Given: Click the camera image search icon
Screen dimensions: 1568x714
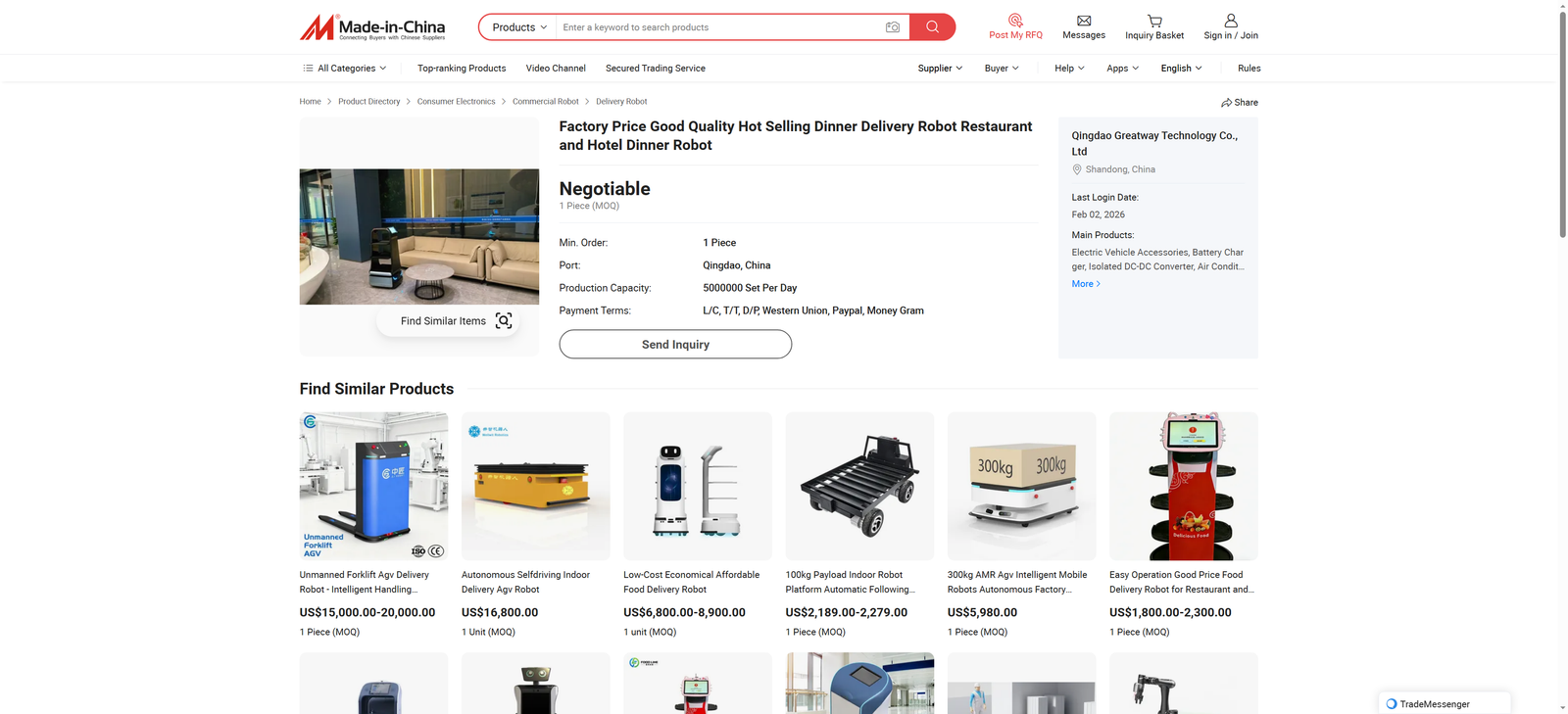Looking at the screenshot, I should tap(892, 27).
